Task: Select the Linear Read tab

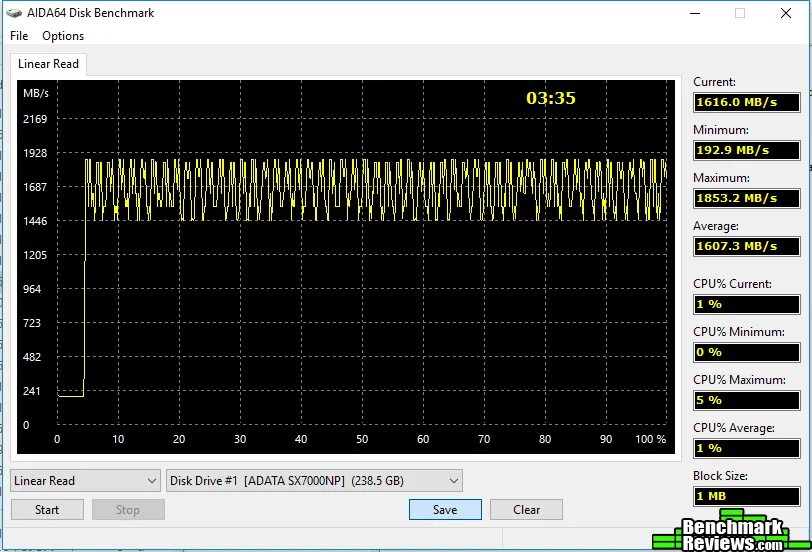Action: (48, 64)
